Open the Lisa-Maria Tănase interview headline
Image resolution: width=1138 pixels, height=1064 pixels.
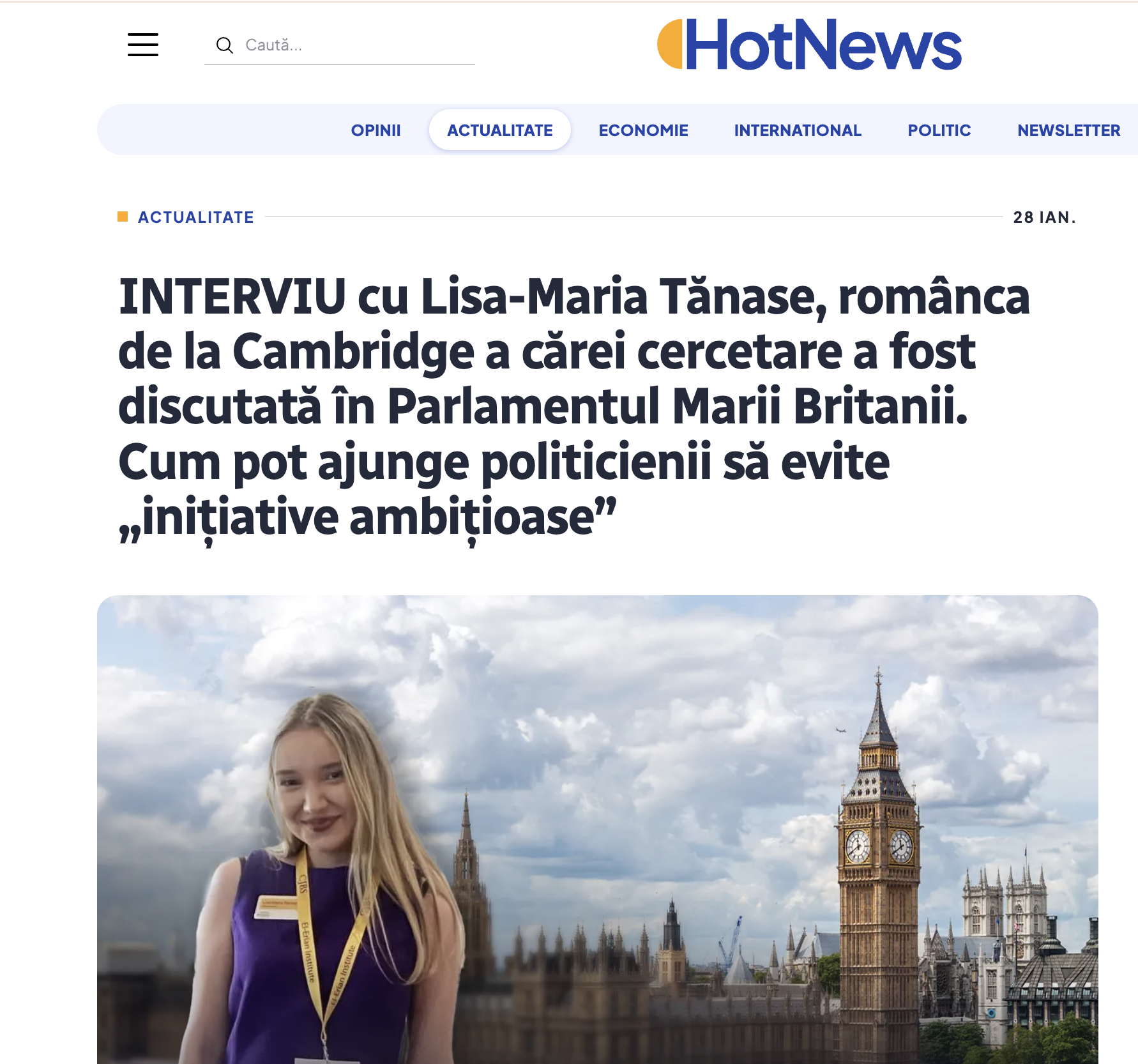click(x=574, y=407)
